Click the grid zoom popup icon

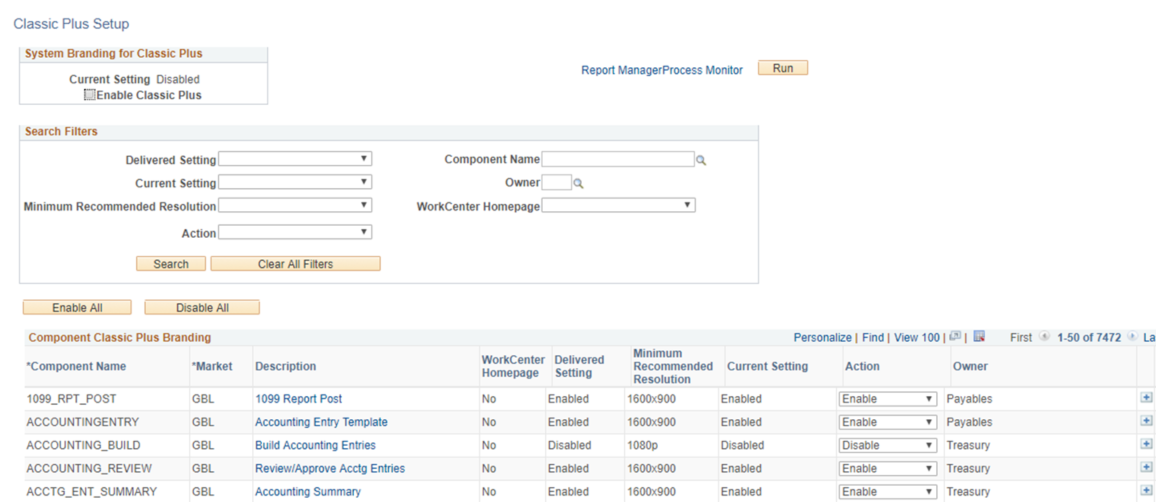pyautogui.click(x=955, y=337)
